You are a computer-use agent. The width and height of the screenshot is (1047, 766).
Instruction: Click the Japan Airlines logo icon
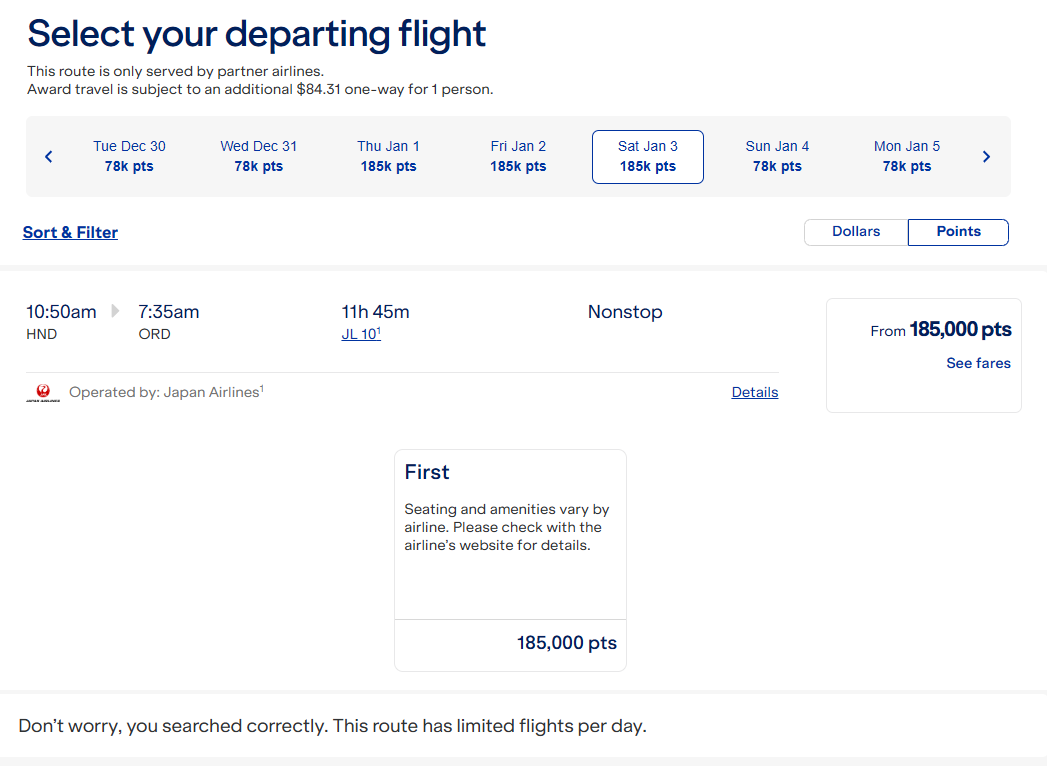point(43,393)
